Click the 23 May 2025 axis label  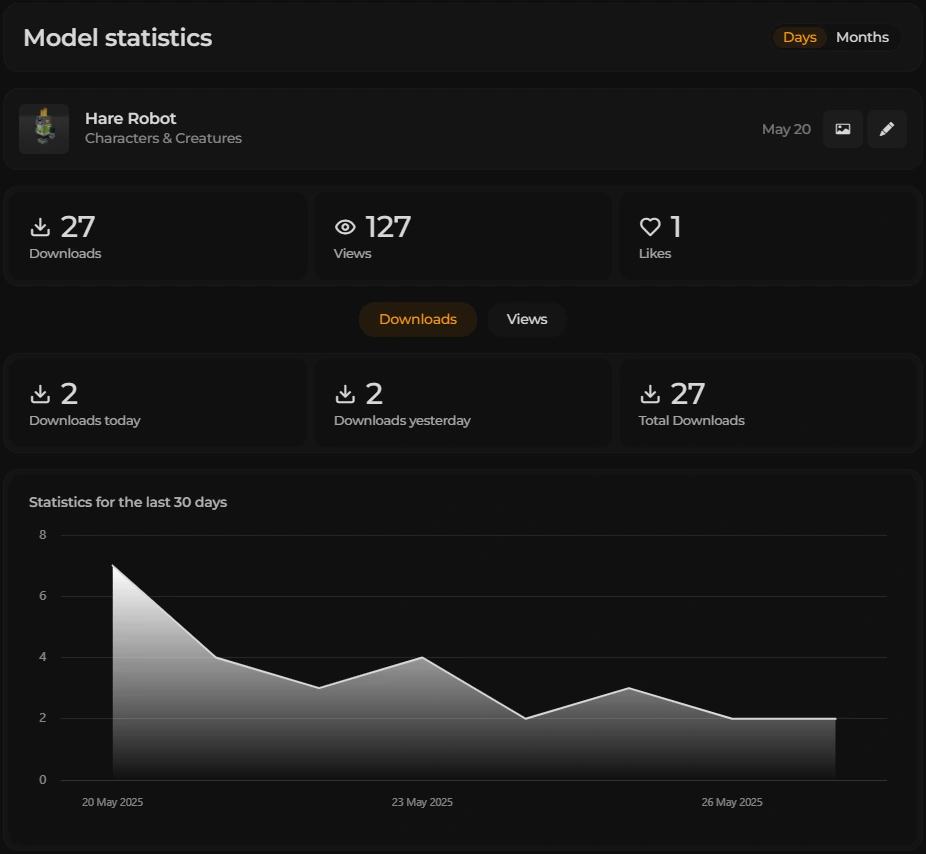click(x=422, y=802)
